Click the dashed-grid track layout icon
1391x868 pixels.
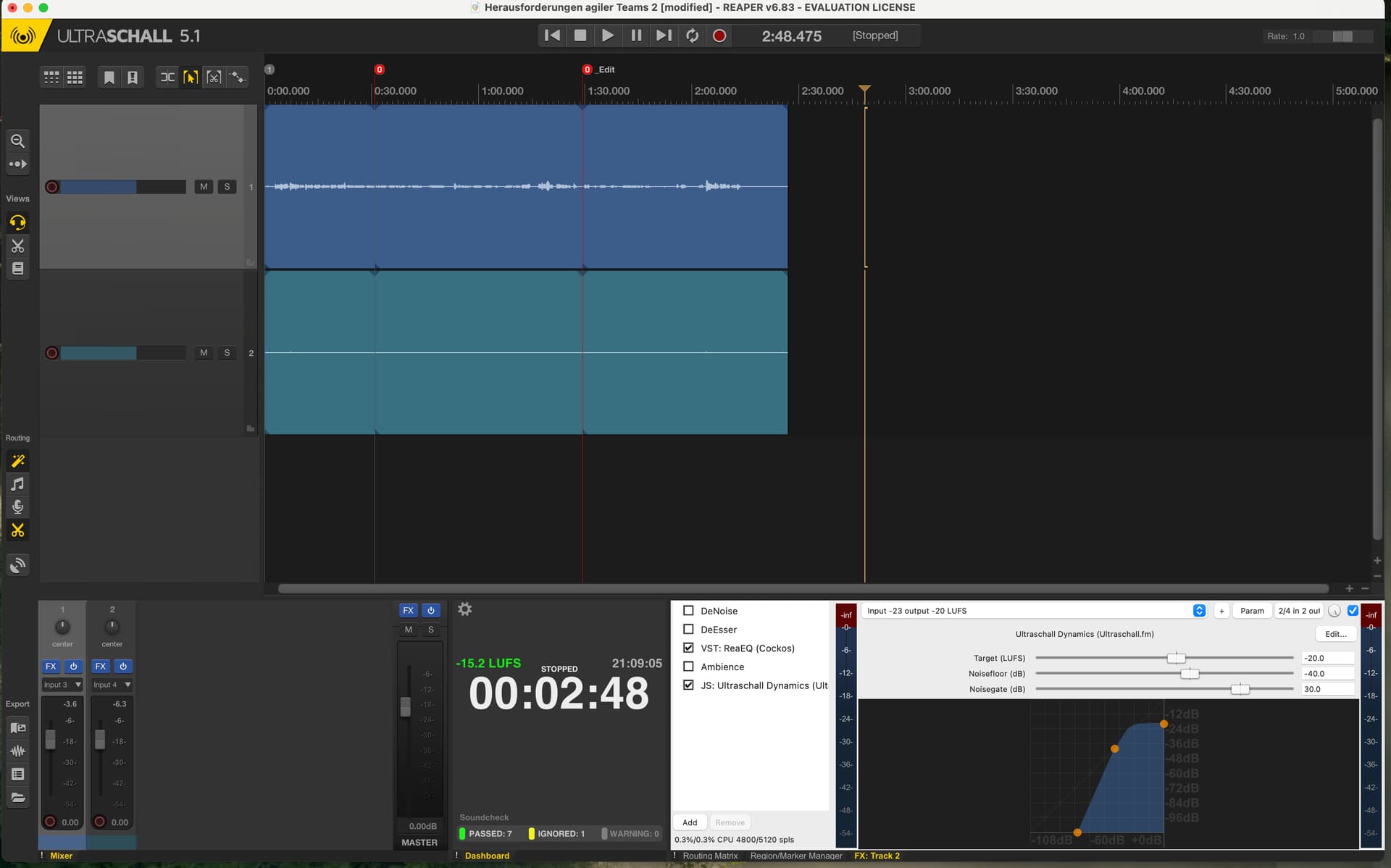click(x=51, y=77)
